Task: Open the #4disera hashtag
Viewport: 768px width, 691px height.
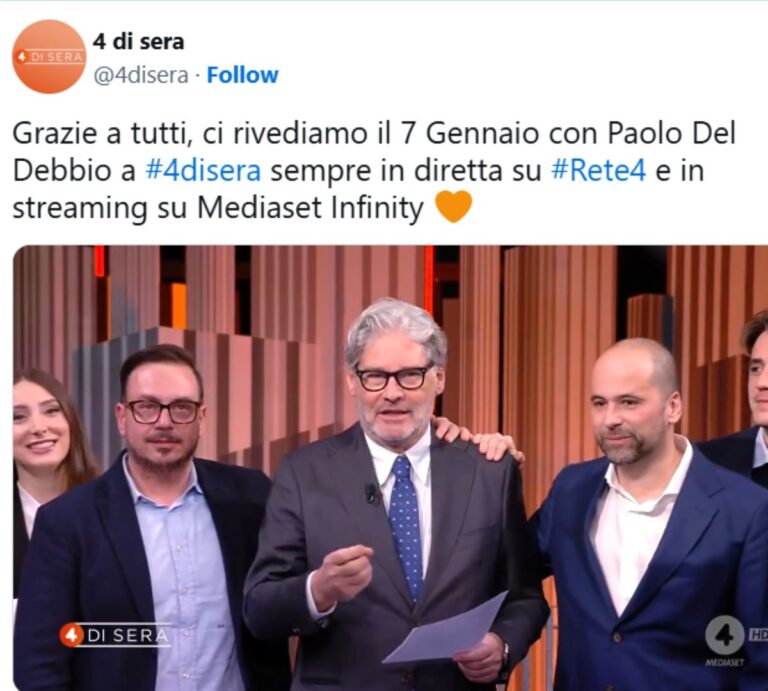Action: point(203,170)
